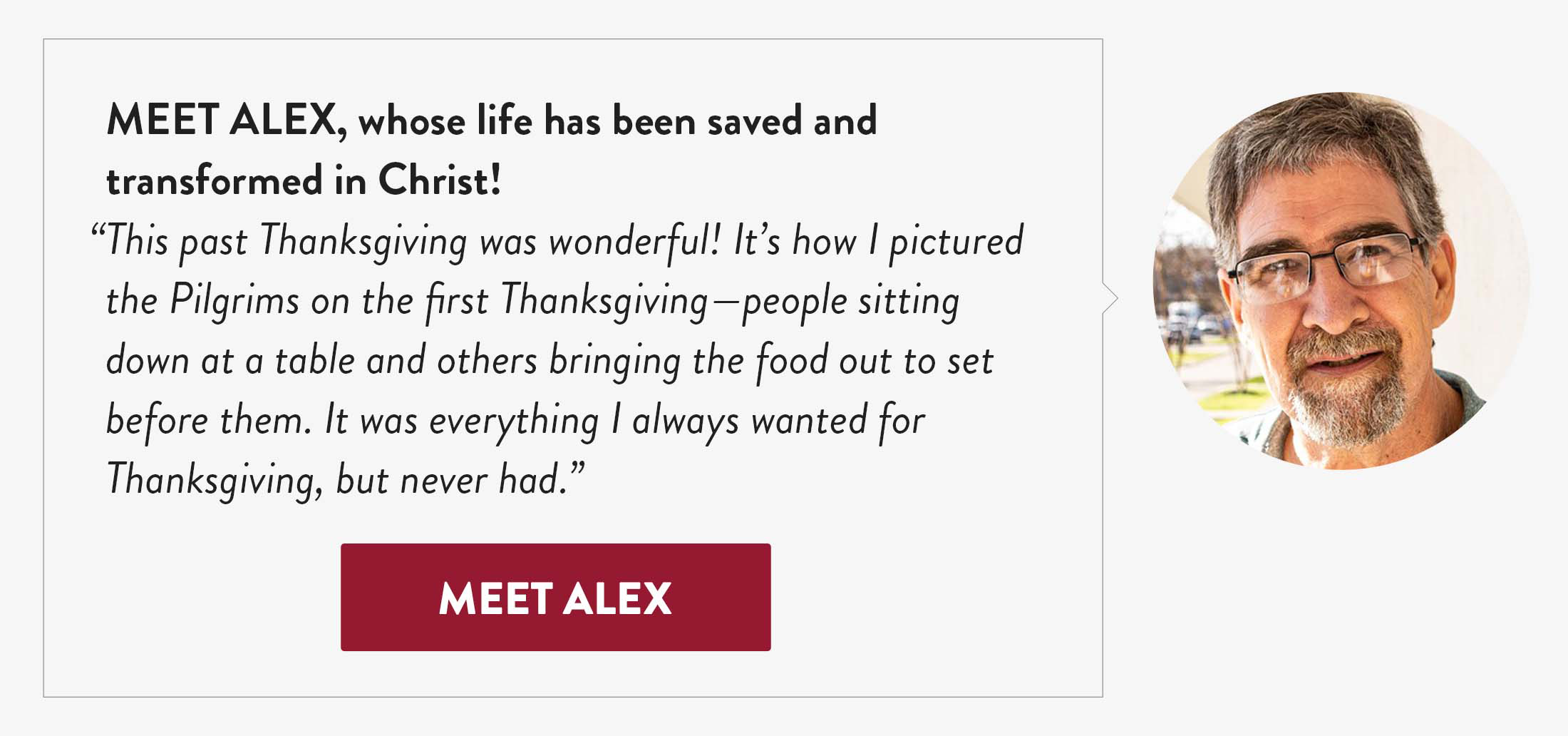Click the word "everything" in the quote
The width and height of the screenshot is (1568, 736).
[x=514, y=421]
